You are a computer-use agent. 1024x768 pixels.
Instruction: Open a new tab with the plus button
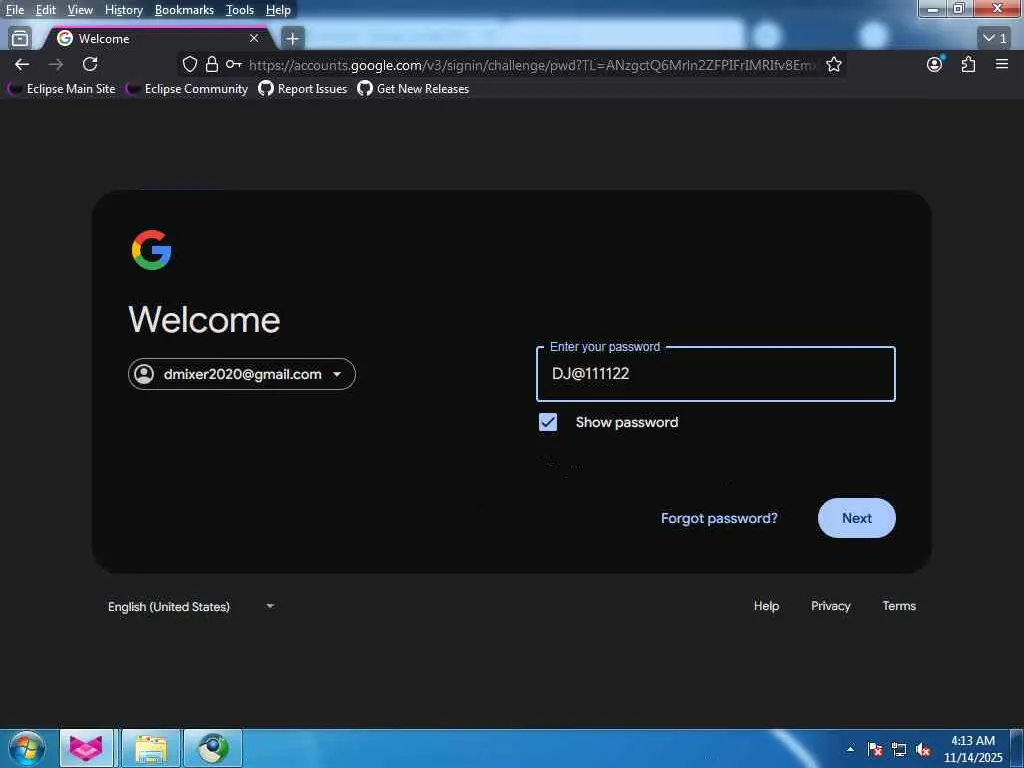point(293,39)
